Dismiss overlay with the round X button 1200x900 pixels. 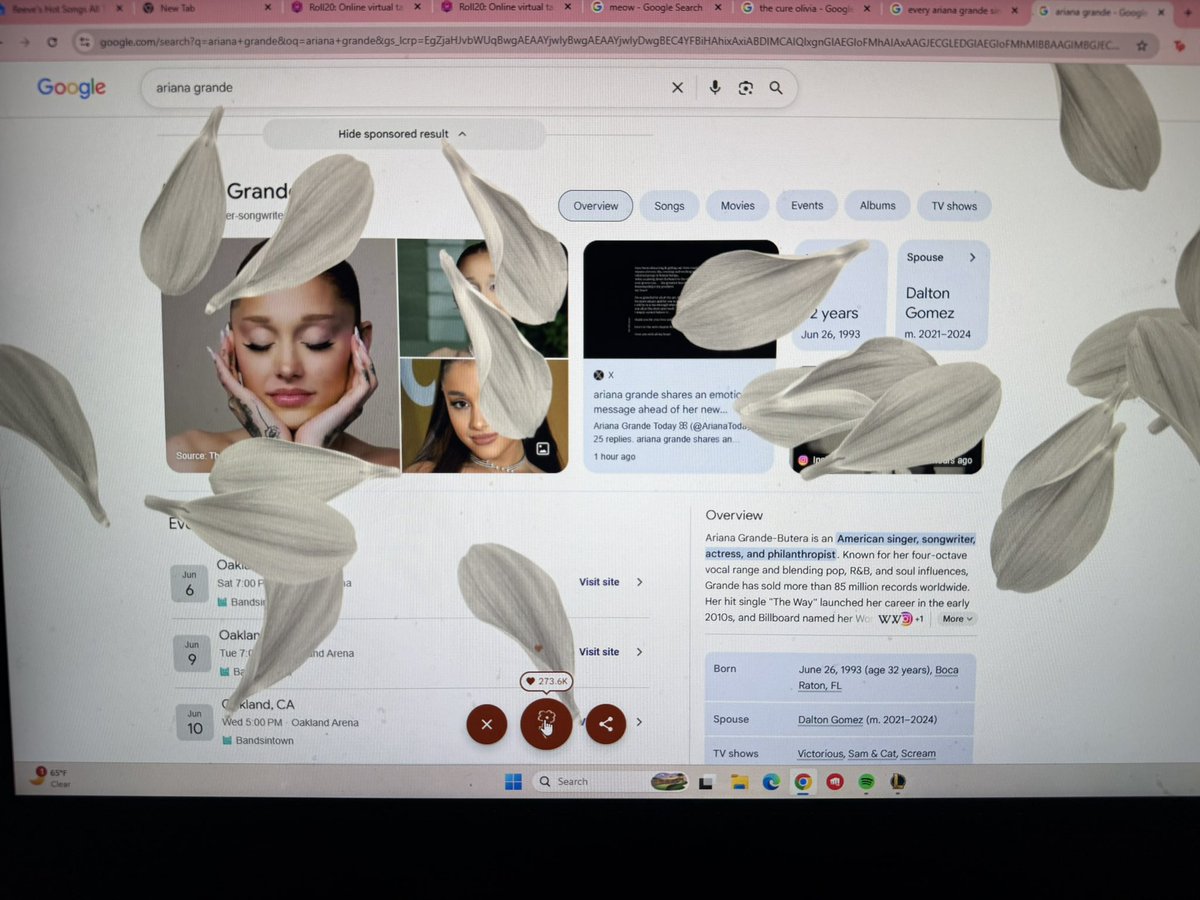click(x=487, y=724)
